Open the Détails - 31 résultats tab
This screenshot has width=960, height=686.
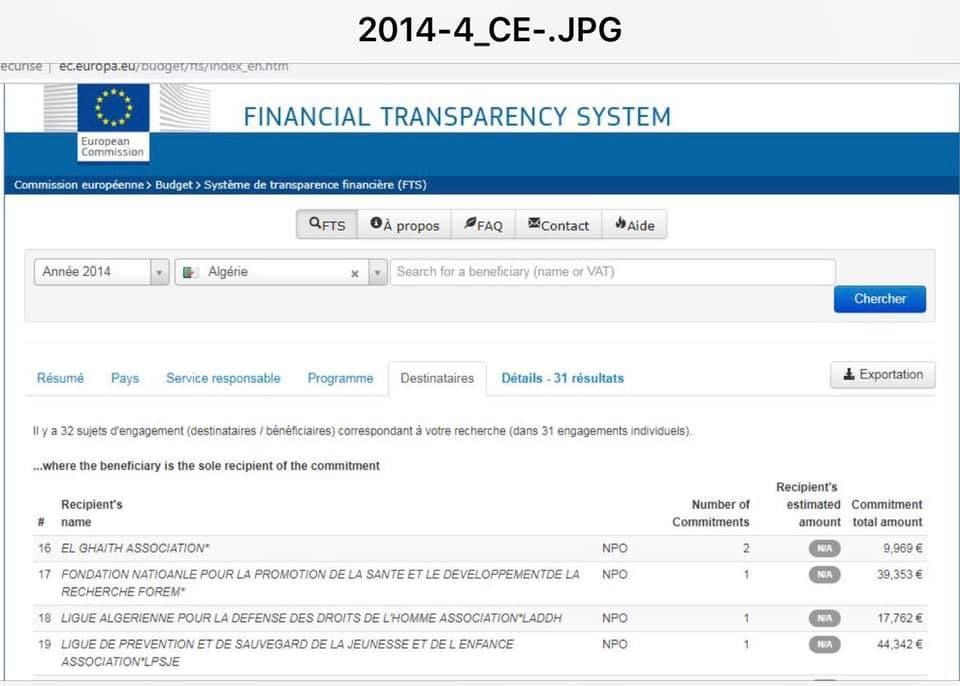(562, 378)
